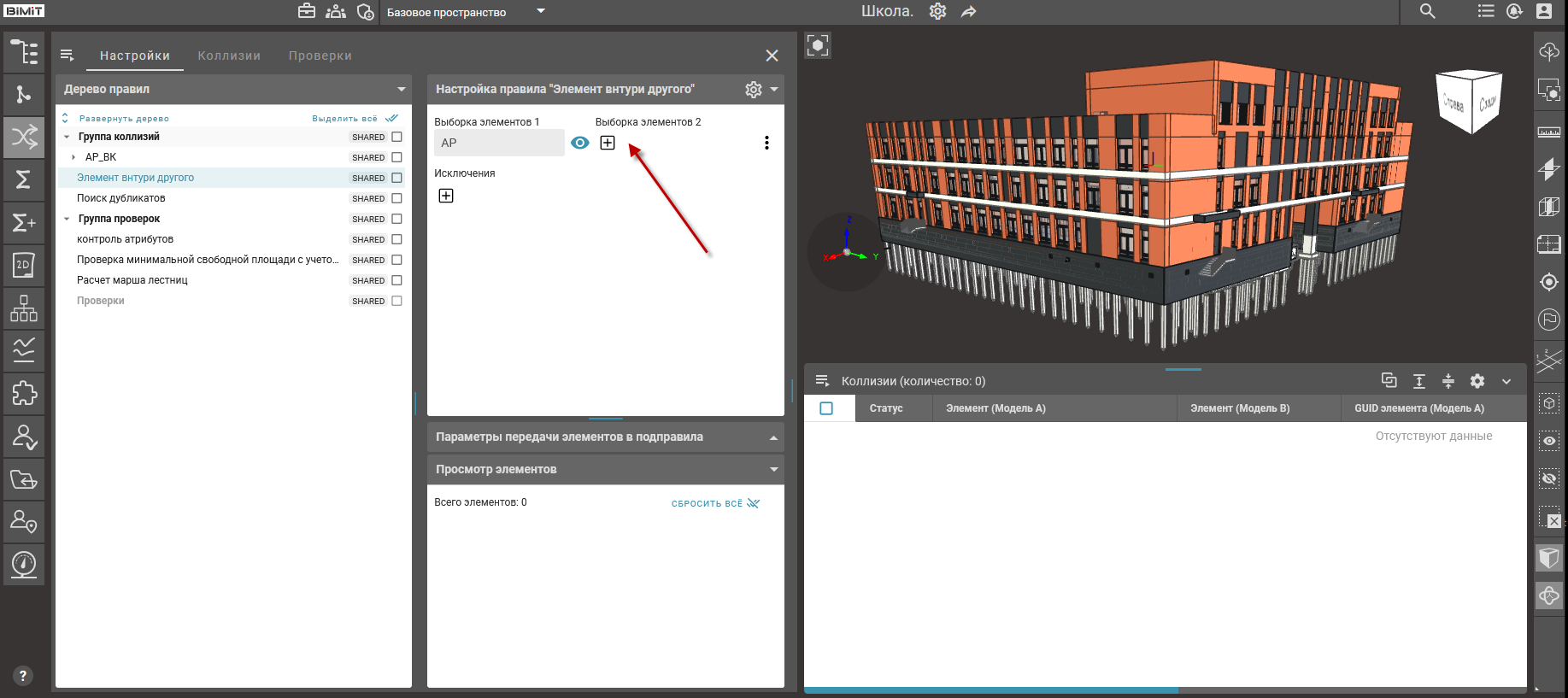Click the fit-to-view icon in 3D viewport
Image resolution: width=1568 pixels, height=698 pixels.
click(x=818, y=45)
